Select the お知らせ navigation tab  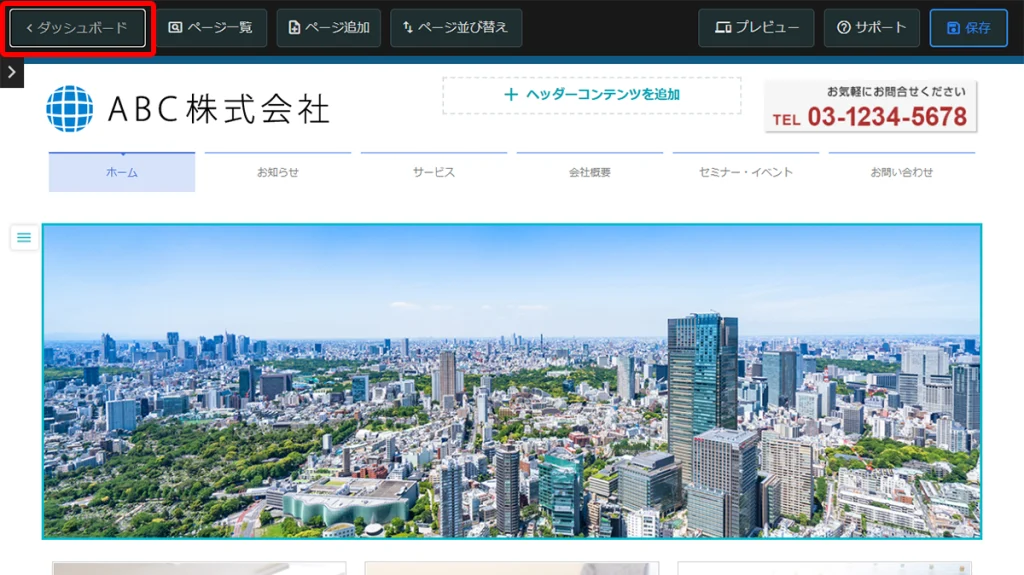coord(278,172)
